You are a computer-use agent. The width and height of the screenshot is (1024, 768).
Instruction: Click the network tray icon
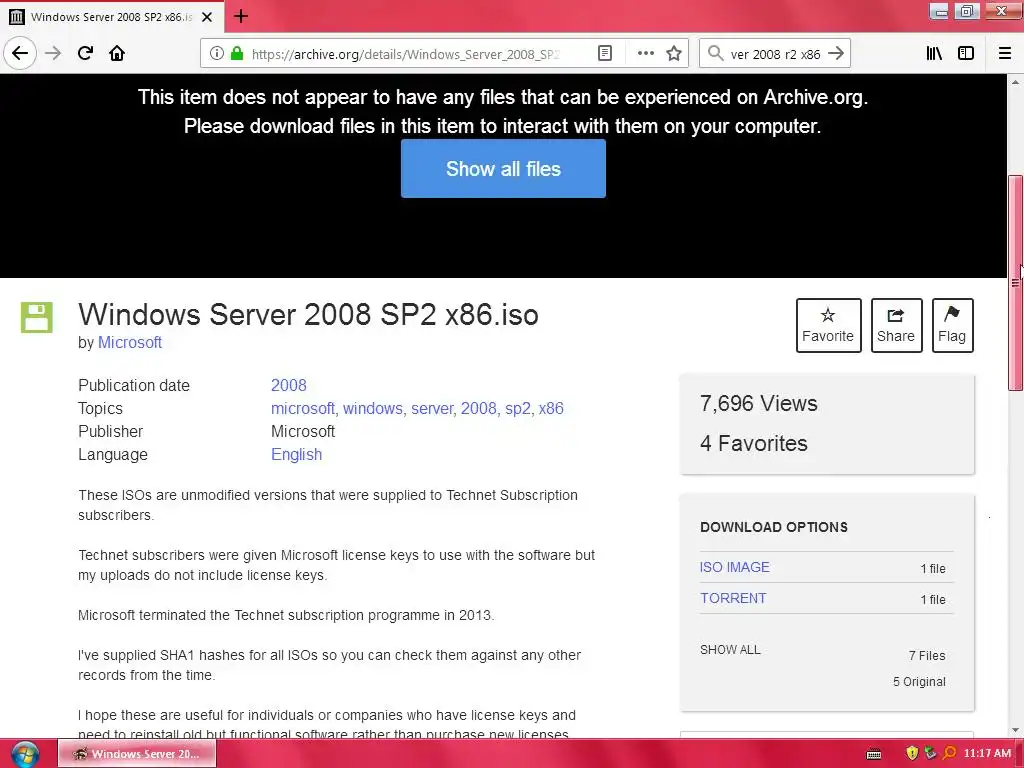point(931,754)
